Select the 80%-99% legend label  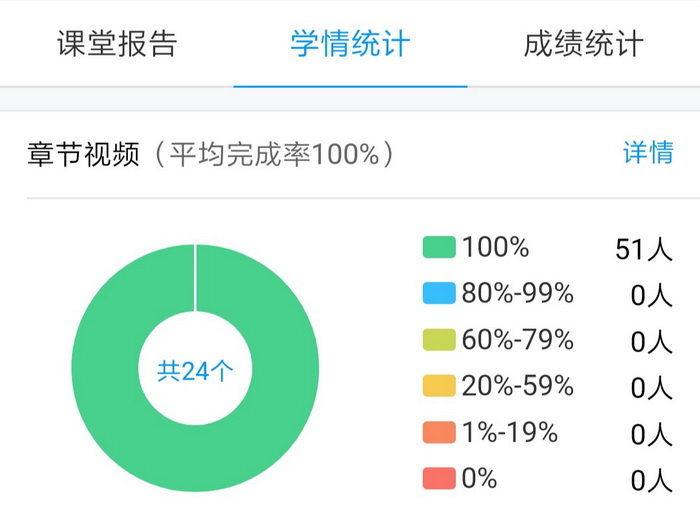(518, 293)
